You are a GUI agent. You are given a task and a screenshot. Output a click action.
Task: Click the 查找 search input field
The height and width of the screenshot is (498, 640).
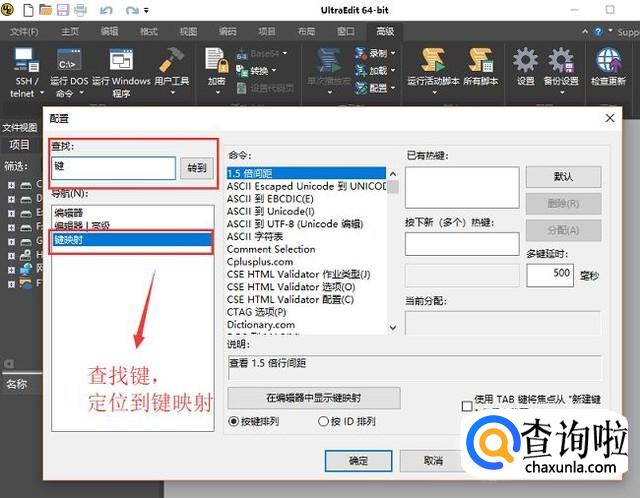113,168
